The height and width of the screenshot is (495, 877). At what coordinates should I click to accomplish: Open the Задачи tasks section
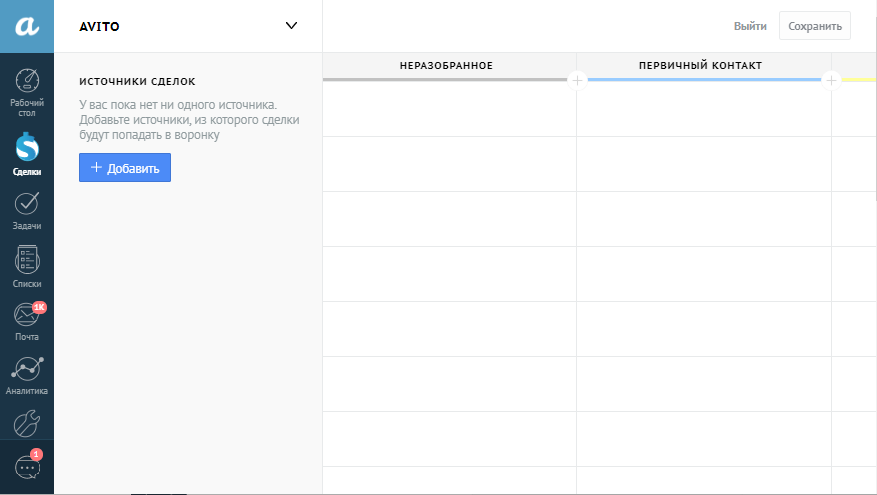27,211
